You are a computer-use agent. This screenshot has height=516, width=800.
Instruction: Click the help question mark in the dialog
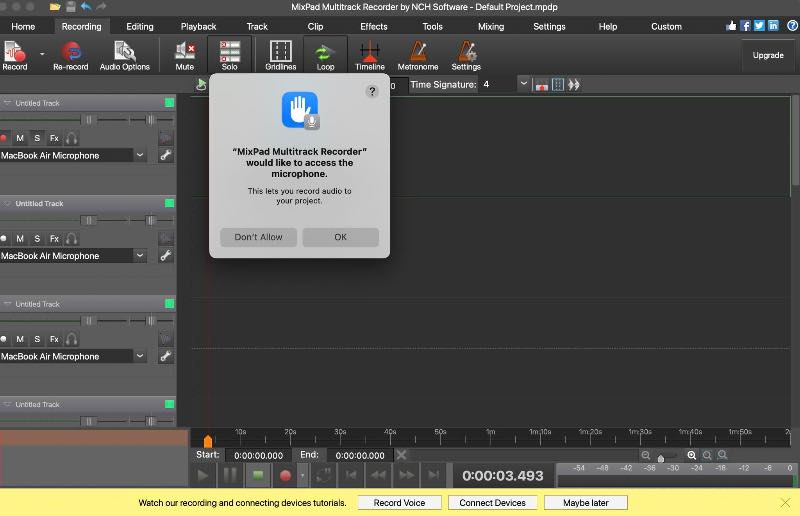[372, 91]
